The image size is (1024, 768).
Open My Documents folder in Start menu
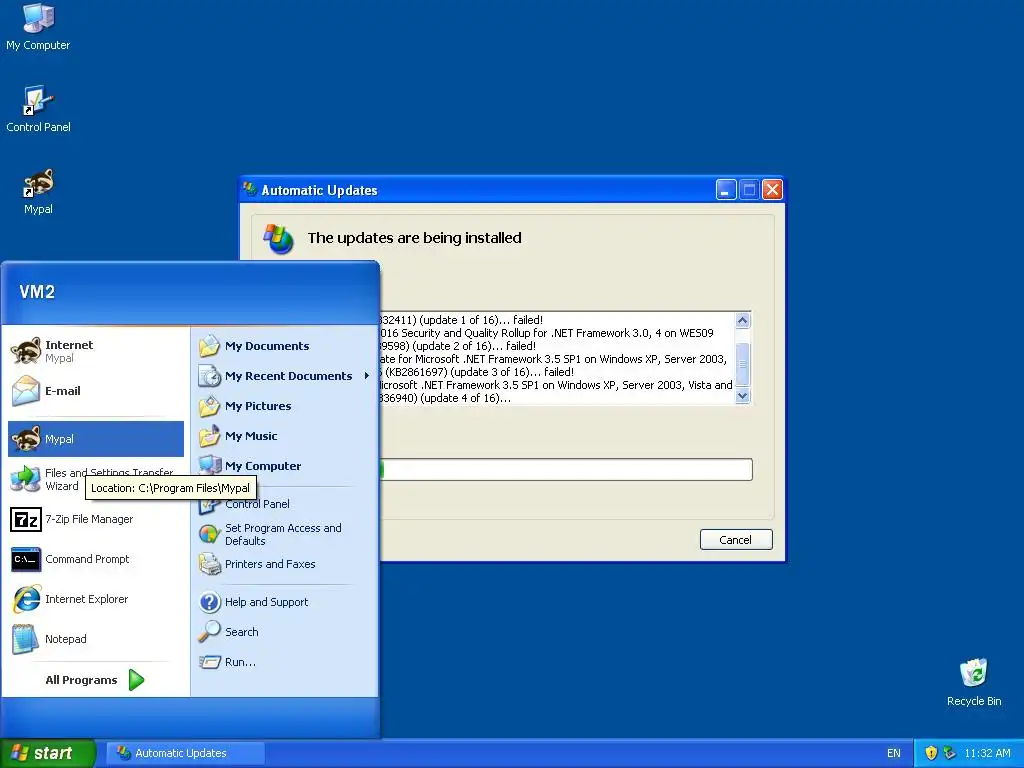tap(284, 346)
